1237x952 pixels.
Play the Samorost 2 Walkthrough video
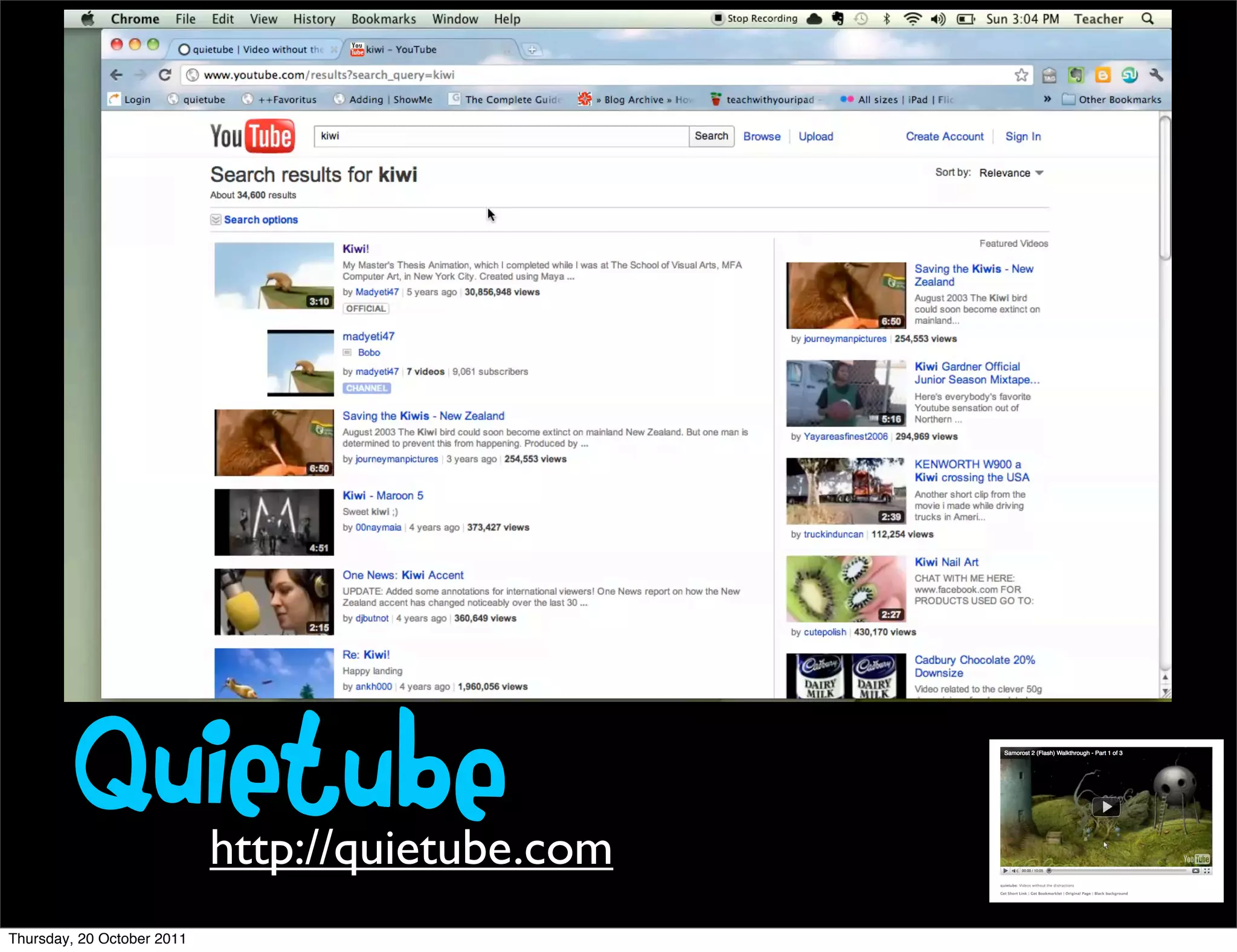(x=1106, y=806)
